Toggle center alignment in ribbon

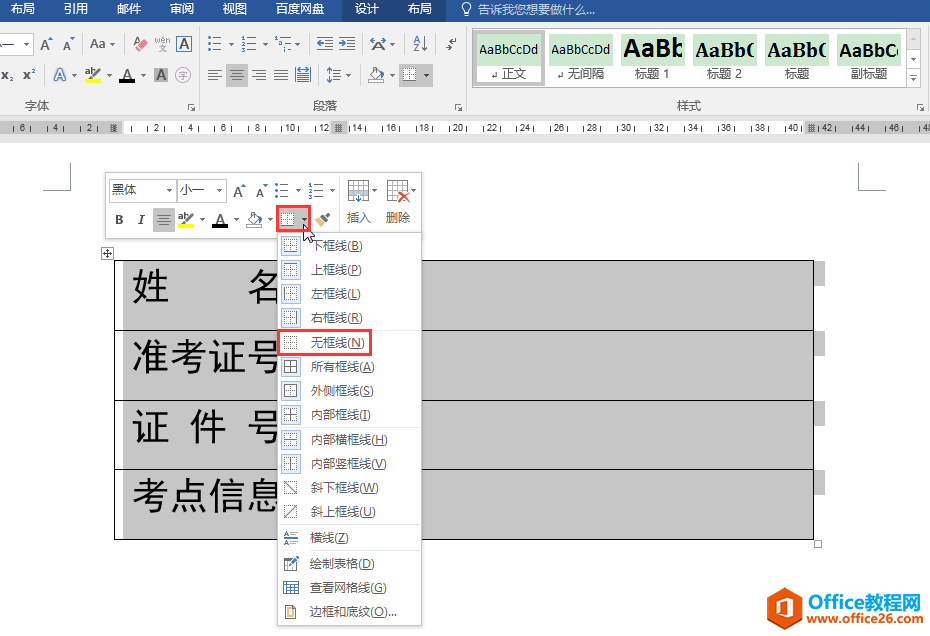237,75
